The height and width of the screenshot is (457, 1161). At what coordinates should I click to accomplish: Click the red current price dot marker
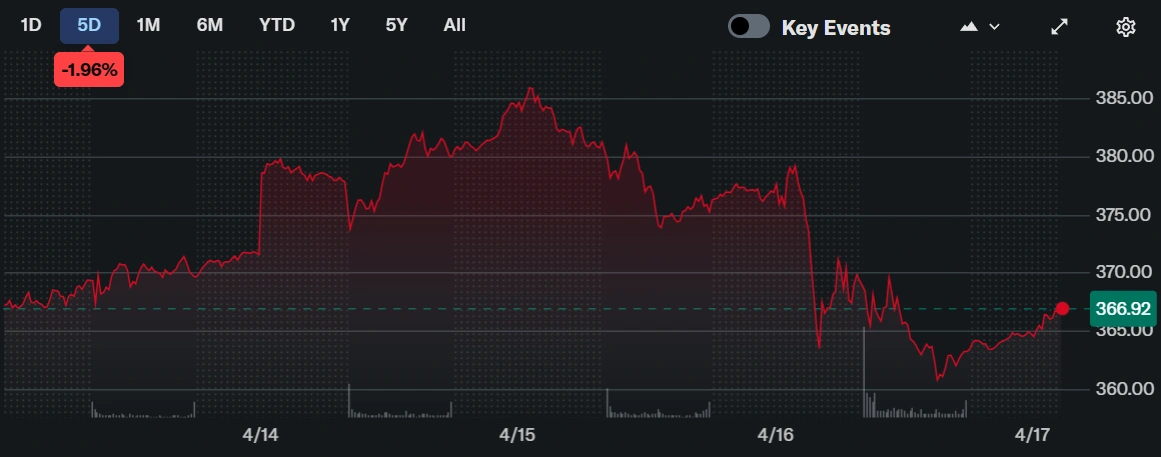(x=1062, y=308)
